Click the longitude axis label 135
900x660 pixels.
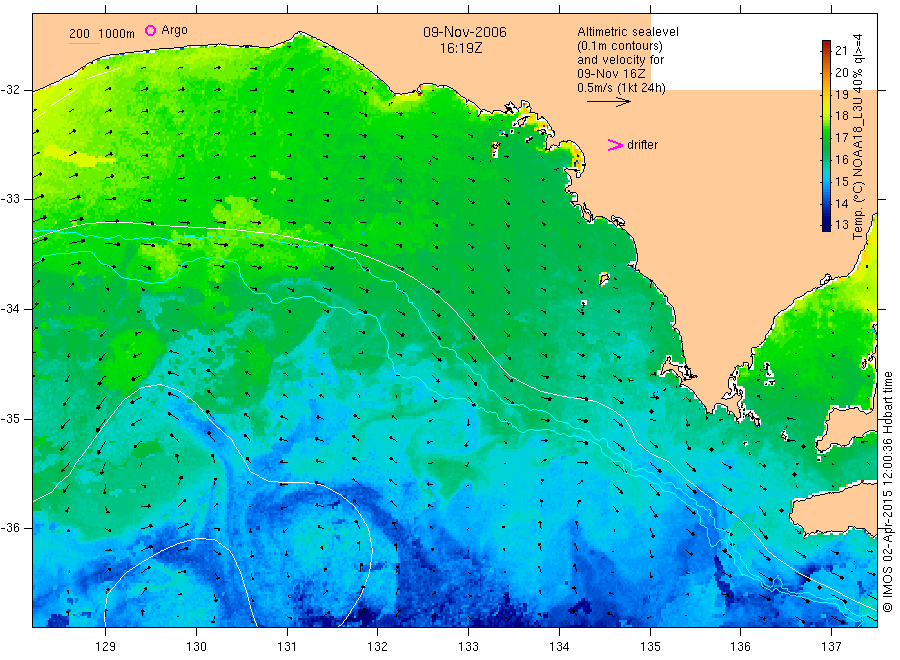pos(650,647)
